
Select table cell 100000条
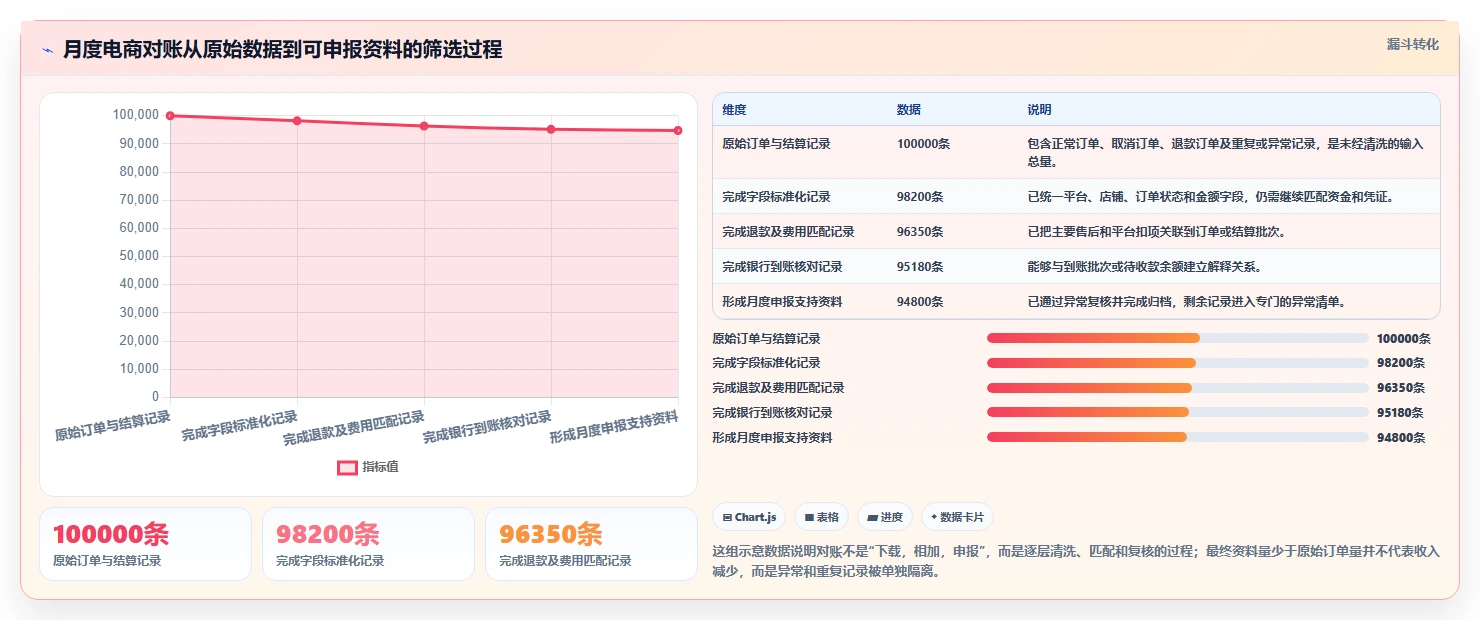(x=923, y=144)
